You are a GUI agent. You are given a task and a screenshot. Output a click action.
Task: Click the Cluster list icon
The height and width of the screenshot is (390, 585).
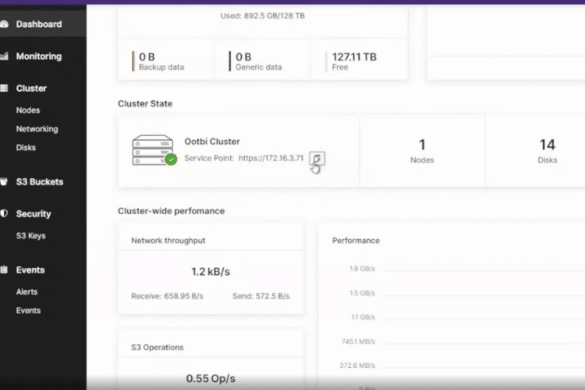4,88
